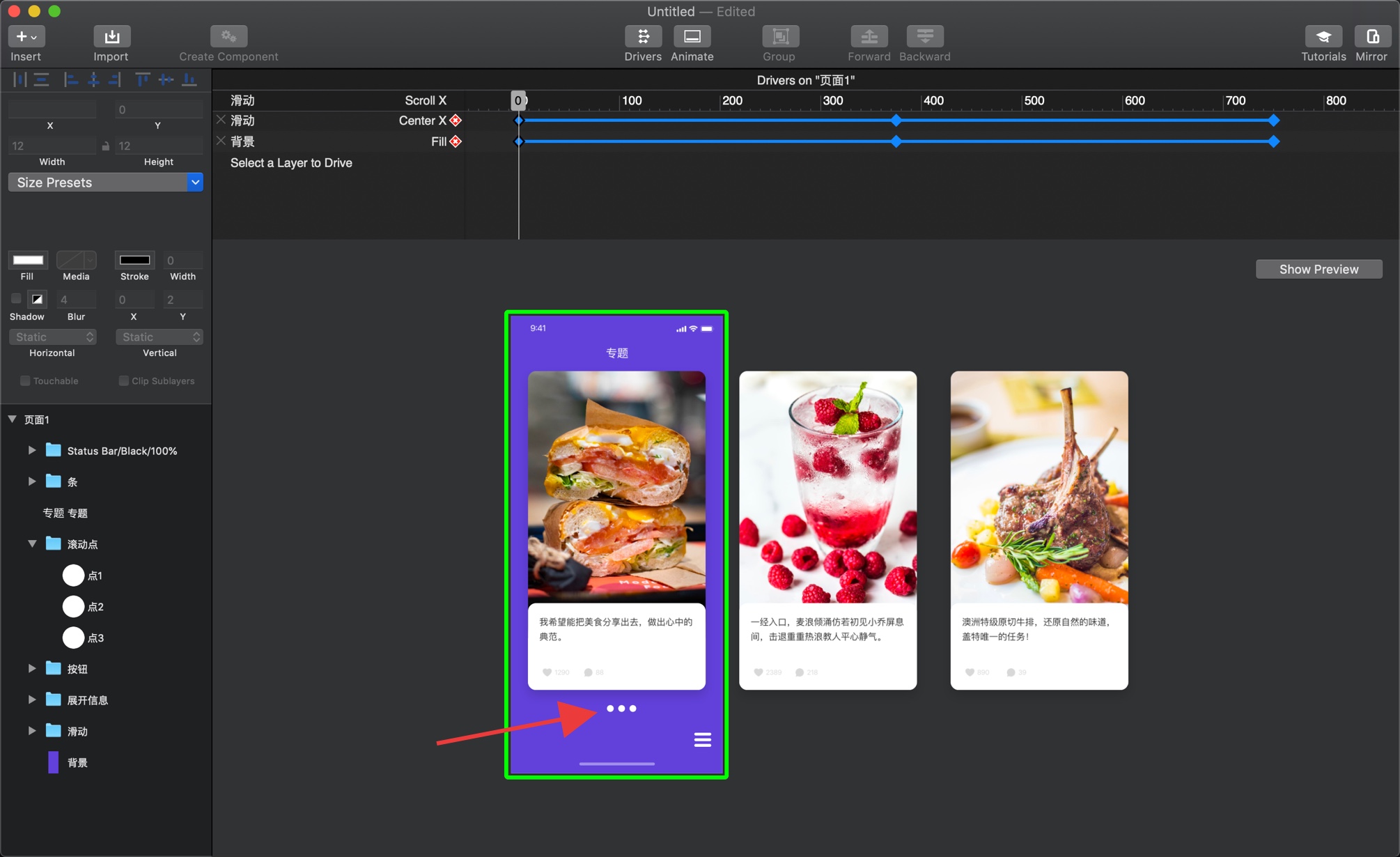Click the Animate toolbar icon
The width and height of the screenshot is (1400, 857).
point(692,36)
